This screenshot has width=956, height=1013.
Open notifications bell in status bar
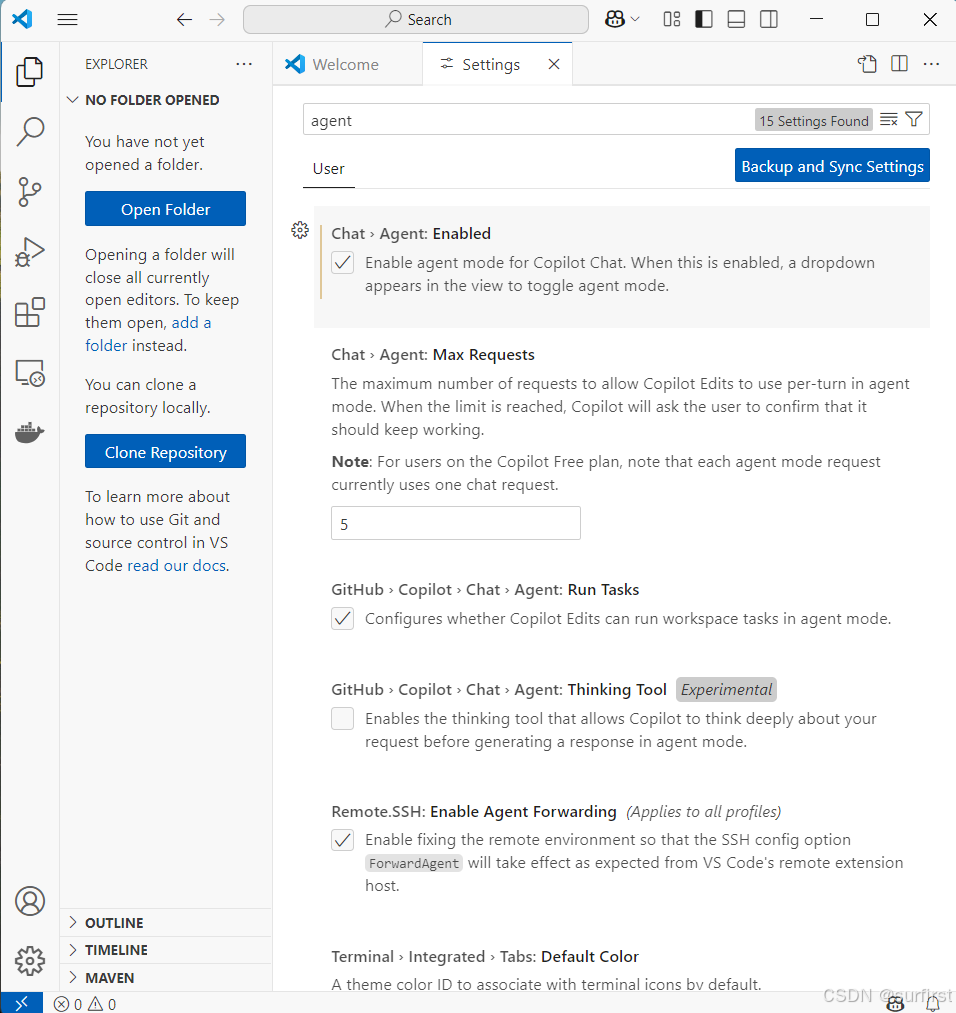(933, 1004)
